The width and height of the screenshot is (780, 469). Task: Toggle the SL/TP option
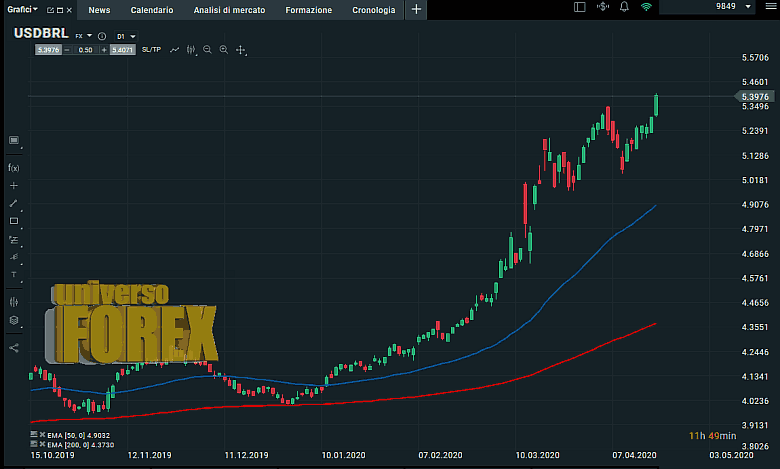(x=151, y=49)
